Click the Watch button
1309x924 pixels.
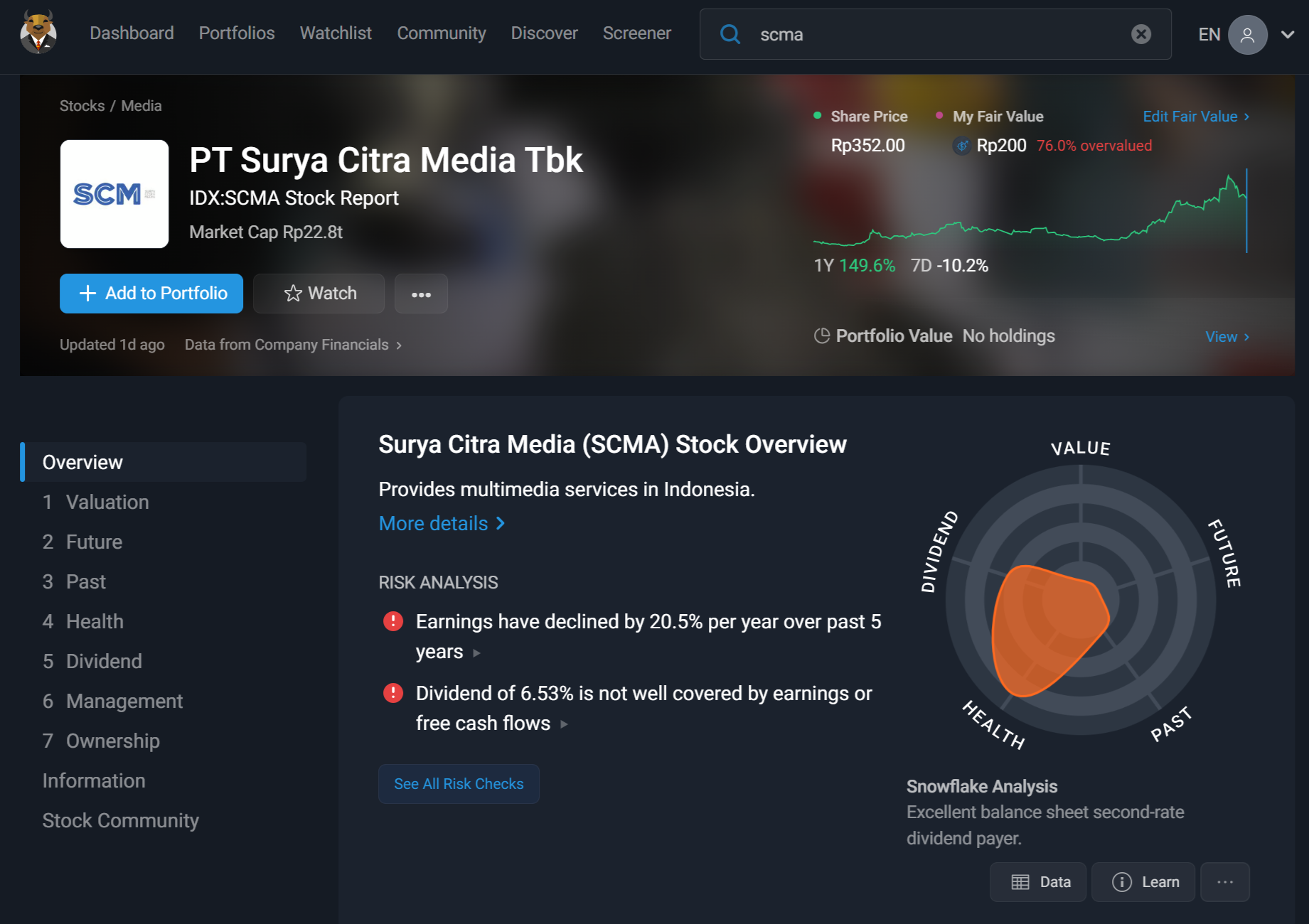click(x=319, y=294)
